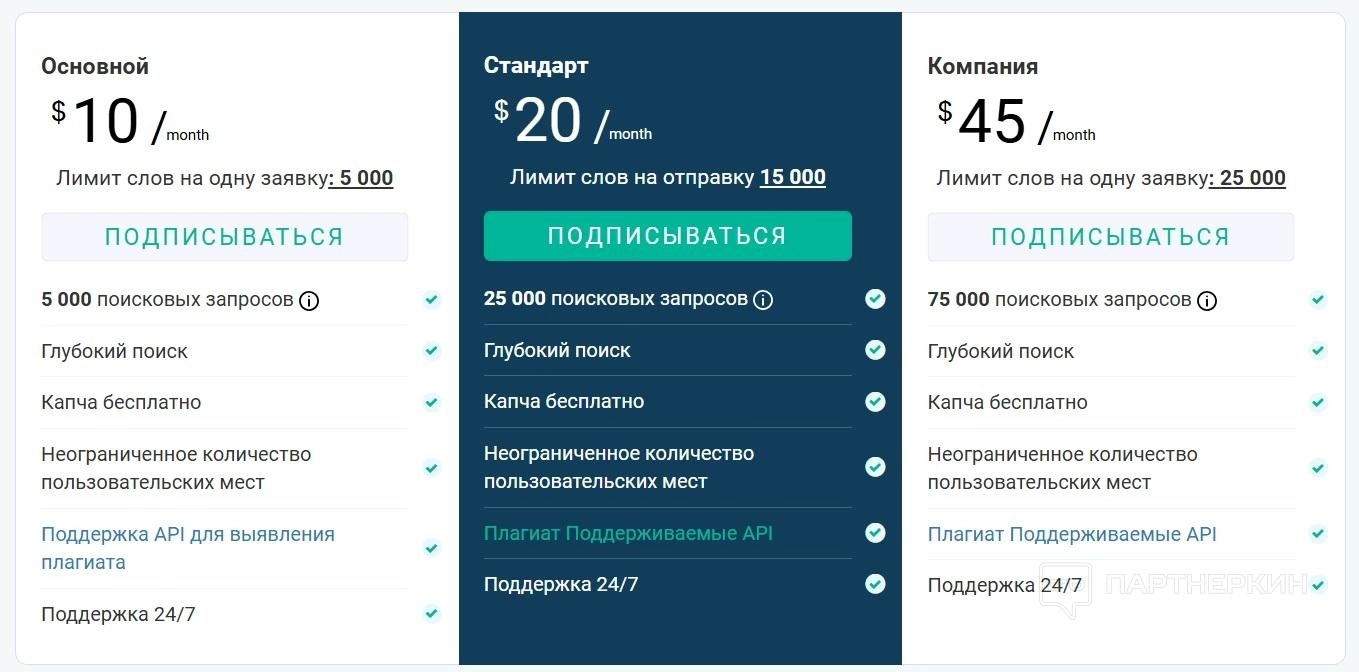Click the underlined 15 000 word limit
Screen dimensions: 1359x672
click(792, 177)
